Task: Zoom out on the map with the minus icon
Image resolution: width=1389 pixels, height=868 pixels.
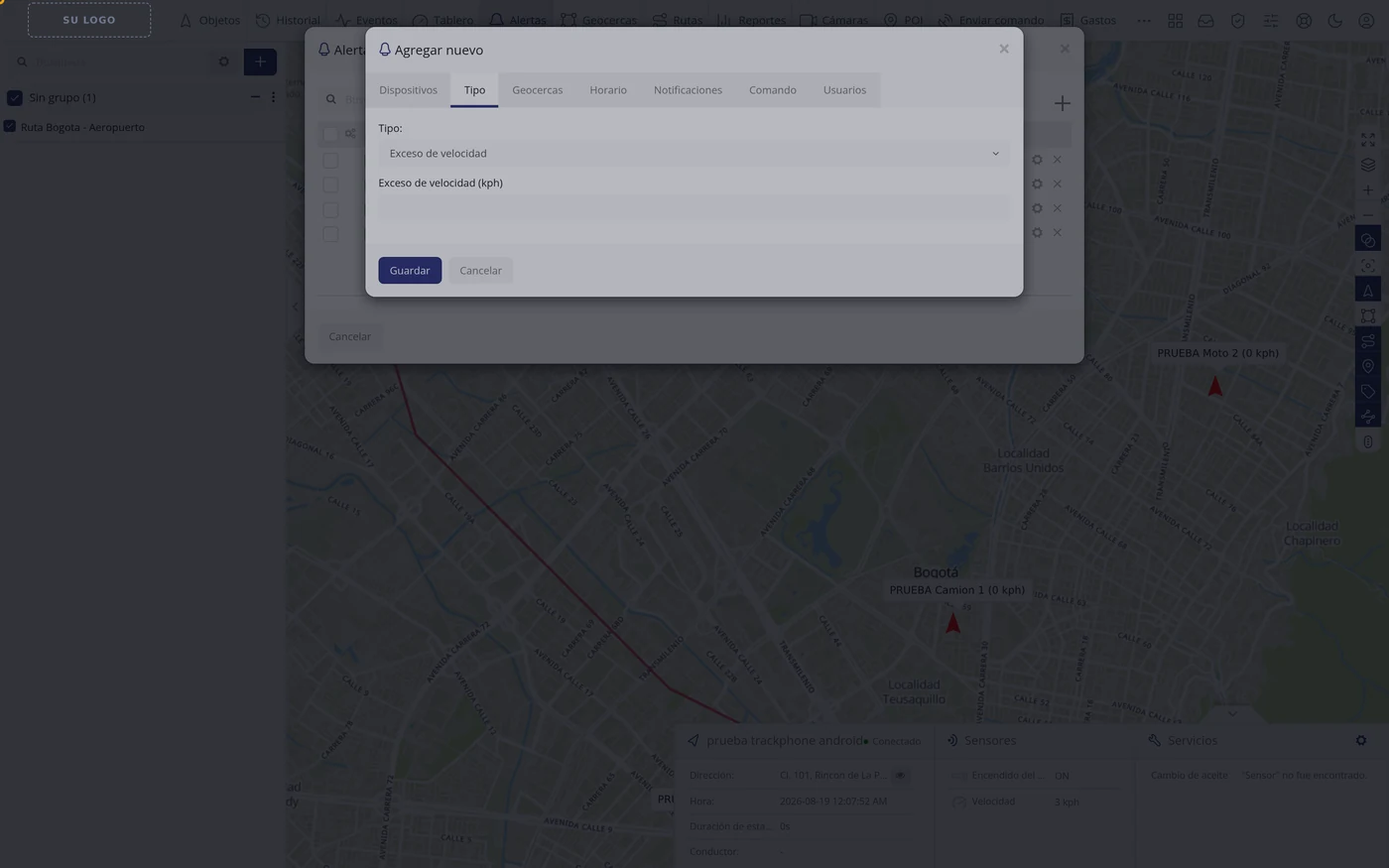Action: point(1368,214)
